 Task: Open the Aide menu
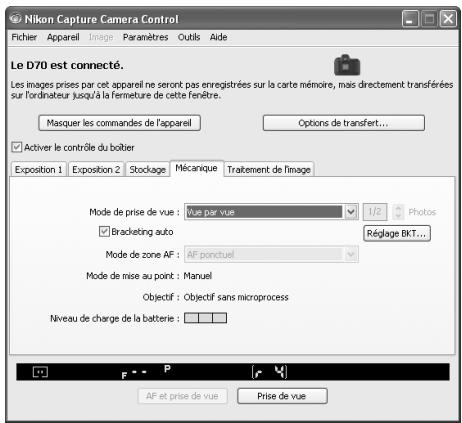[x=218, y=37]
